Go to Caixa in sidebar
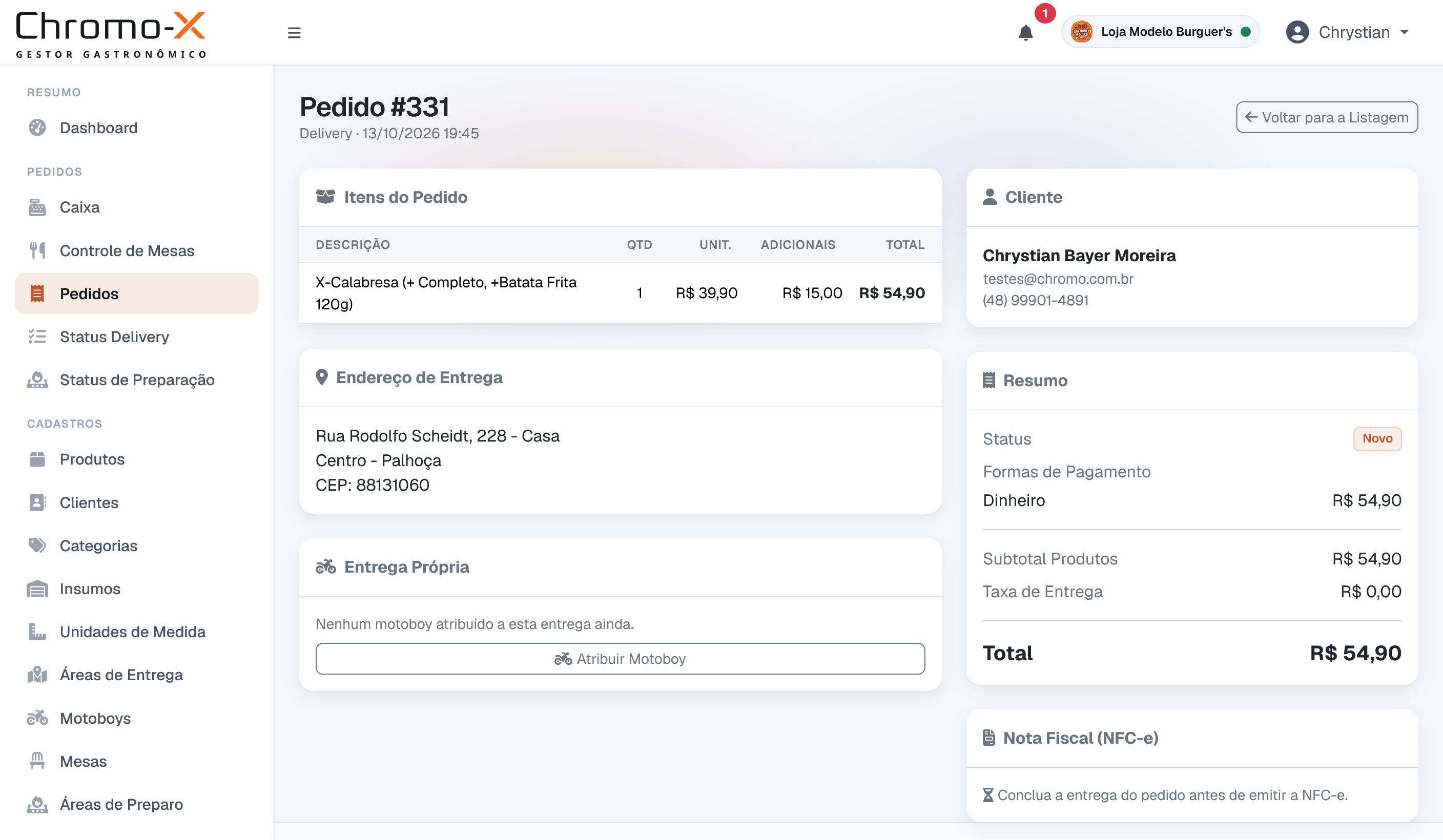The image size is (1443, 840). tap(136, 207)
